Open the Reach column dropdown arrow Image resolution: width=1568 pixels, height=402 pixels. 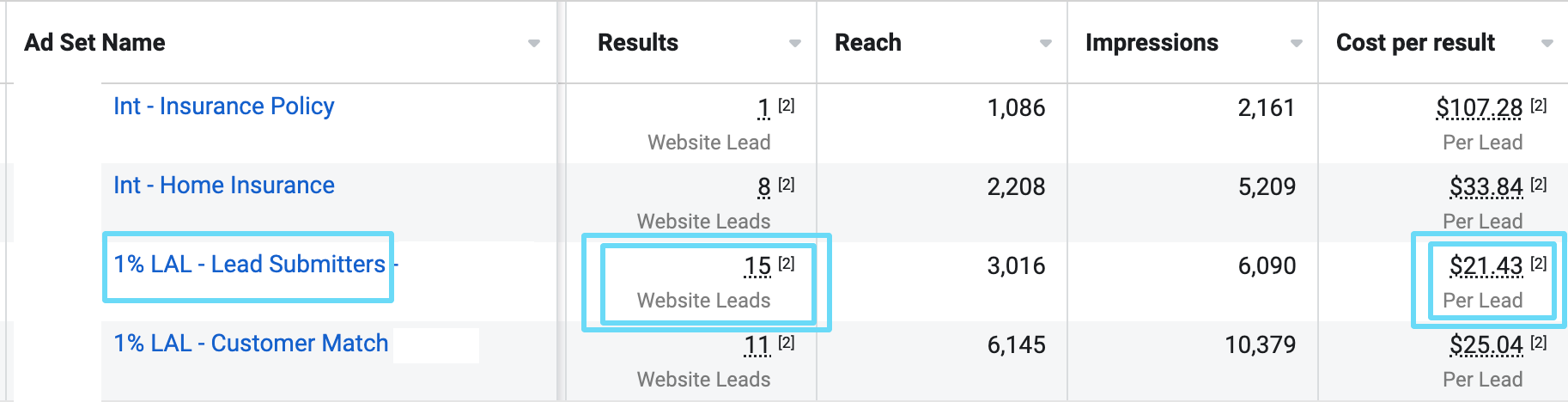click(1046, 43)
